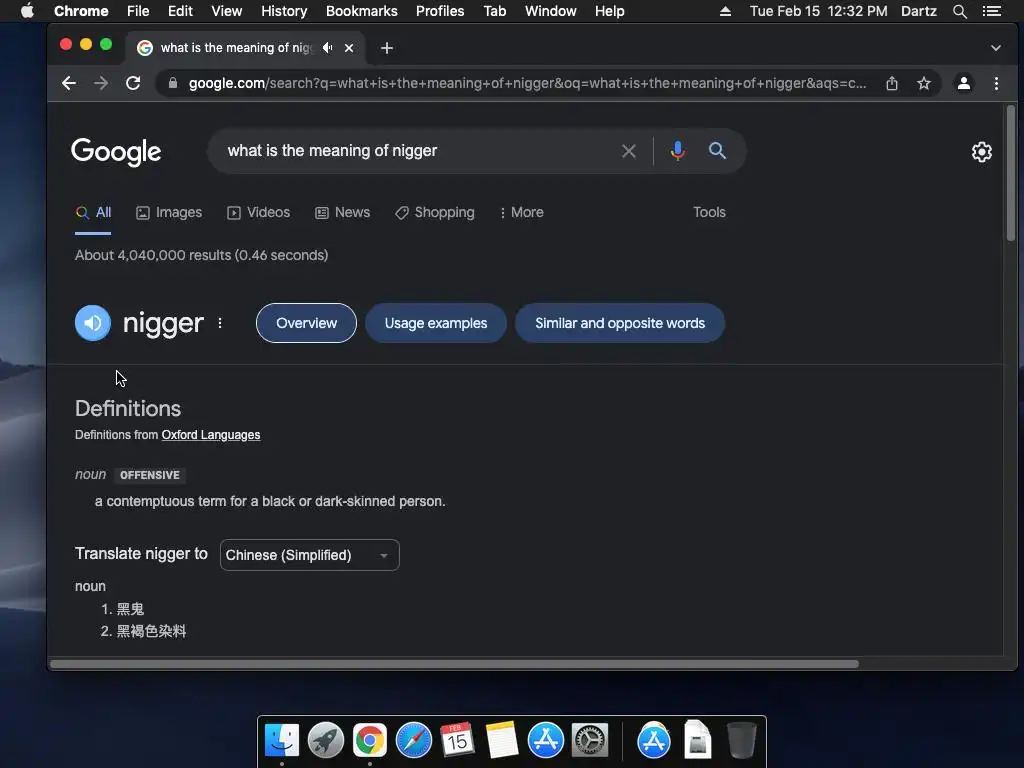Close the current browser tab
The image size is (1024, 768).
point(349,48)
